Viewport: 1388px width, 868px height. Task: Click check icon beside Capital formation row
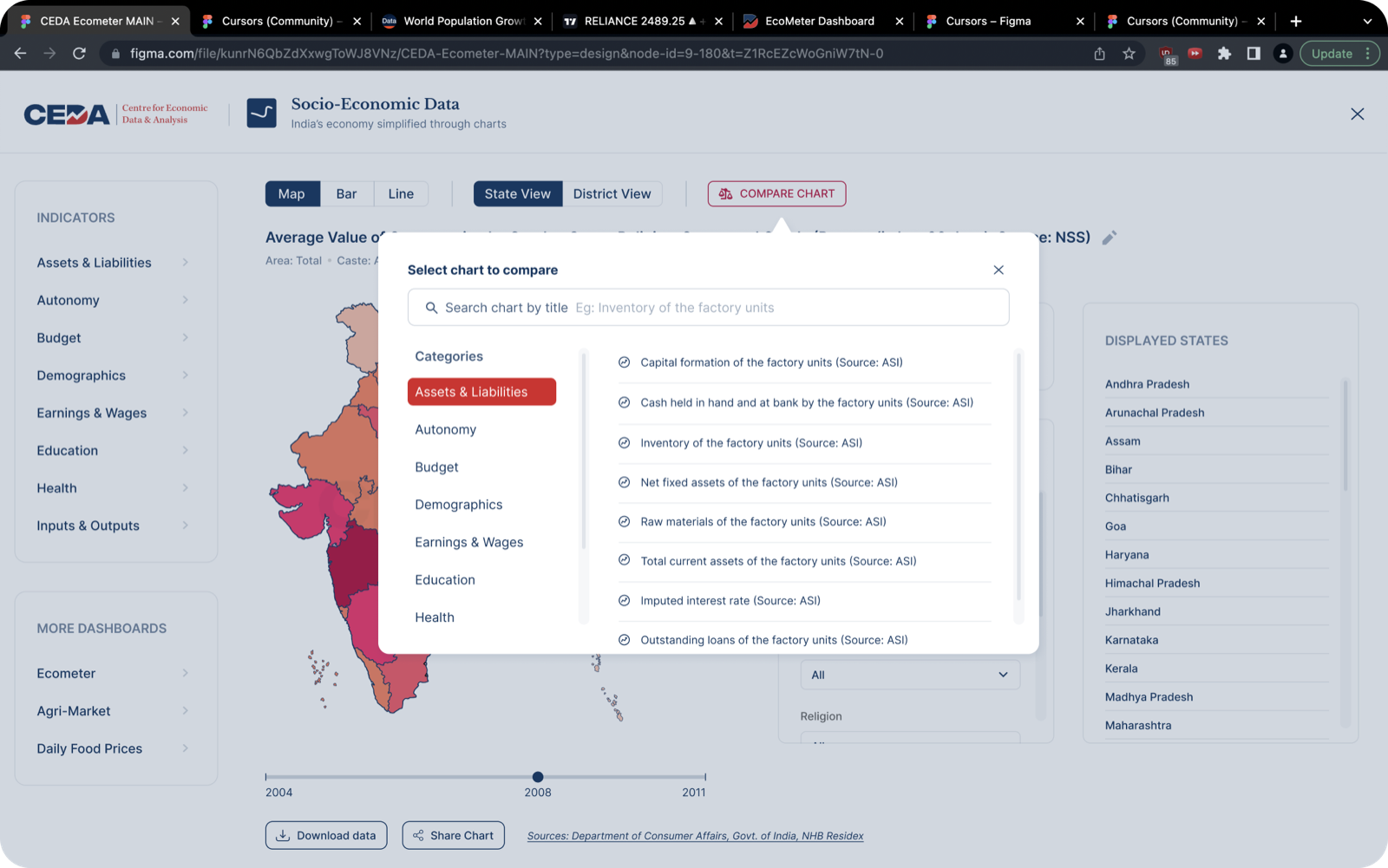tap(624, 362)
